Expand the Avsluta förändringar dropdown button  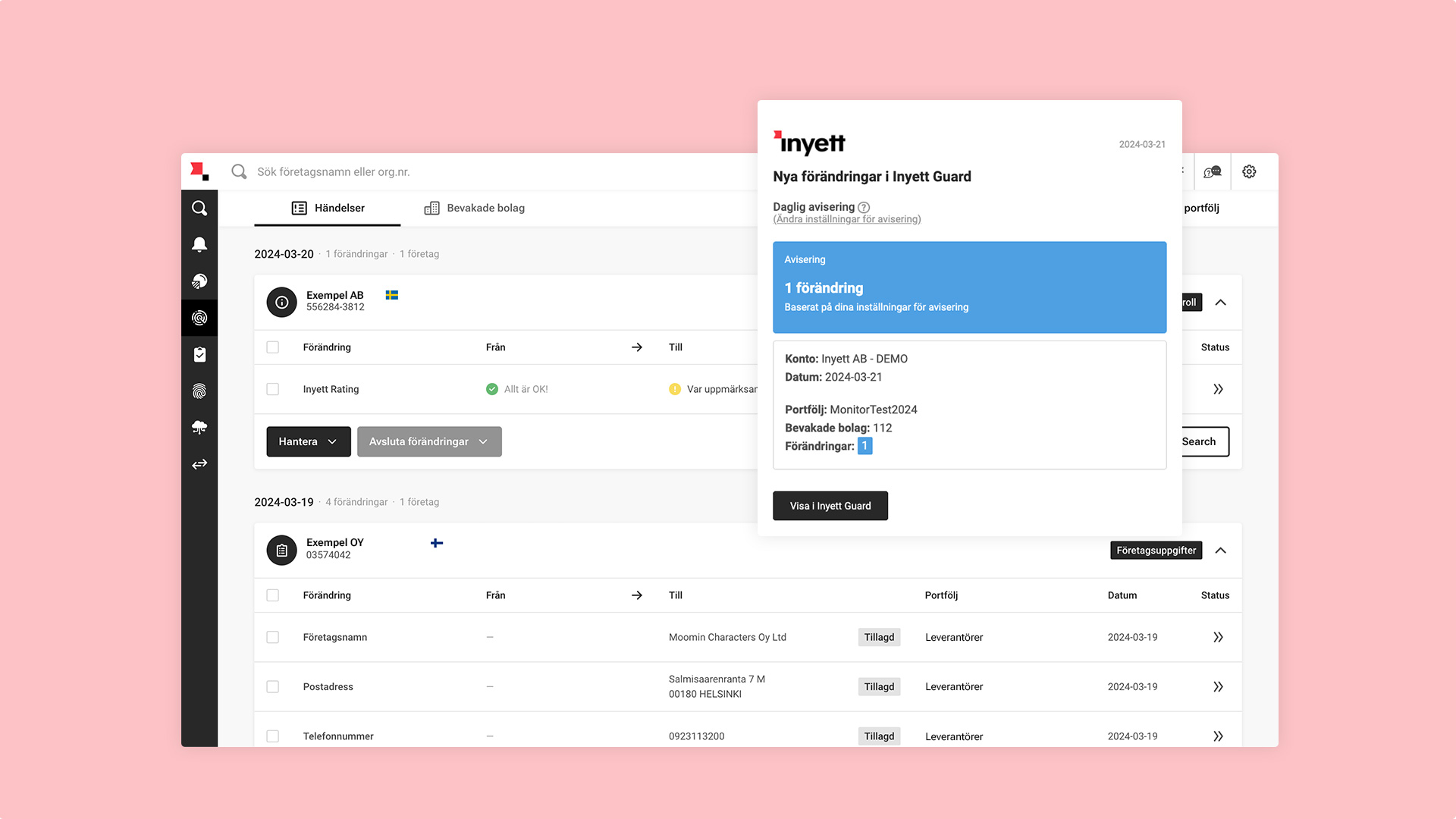(484, 441)
